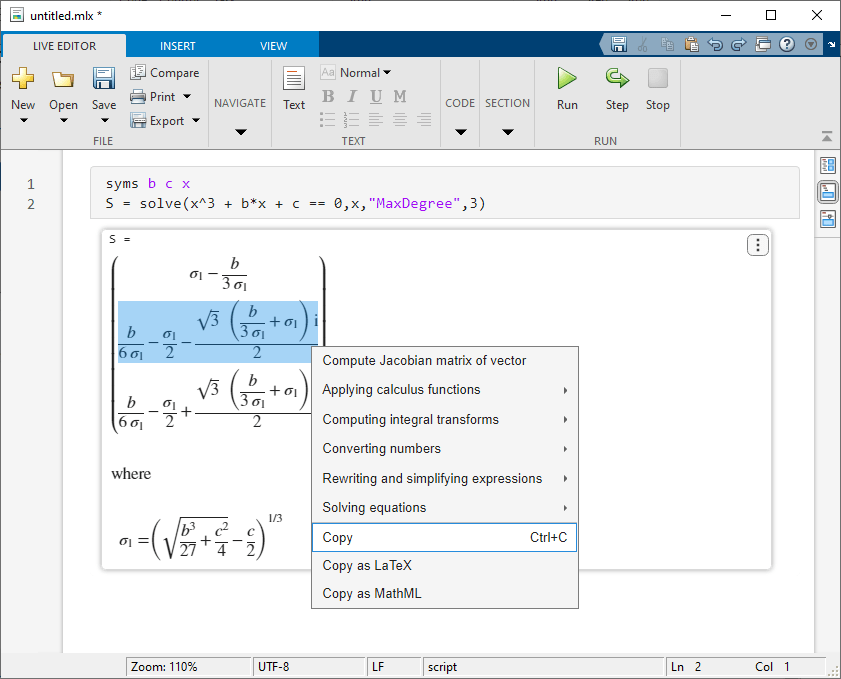Align text left
The image size is (841, 679).
[x=375, y=120]
